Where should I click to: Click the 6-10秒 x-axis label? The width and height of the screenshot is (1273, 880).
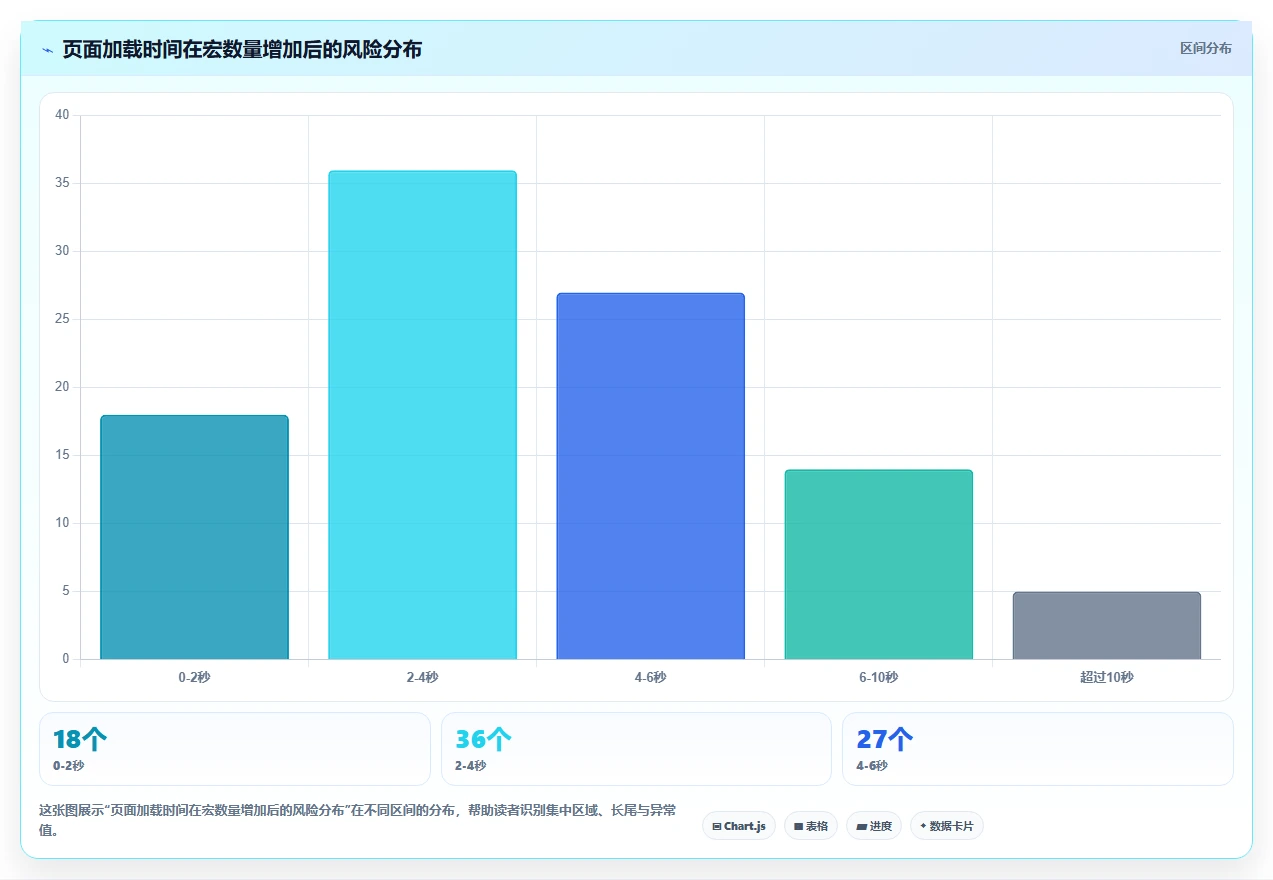point(878,677)
